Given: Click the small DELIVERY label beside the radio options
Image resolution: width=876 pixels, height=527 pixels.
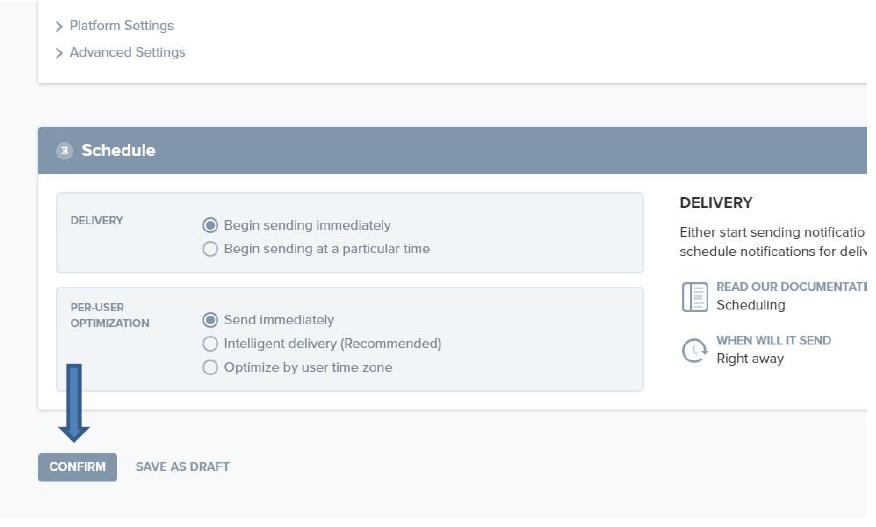Looking at the screenshot, I should [97, 221].
